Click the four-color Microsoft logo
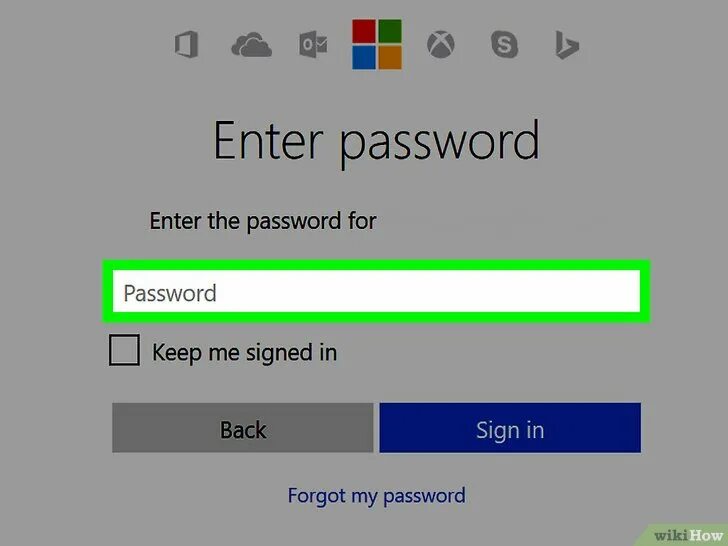The width and height of the screenshot is (728, 546). (x=377, y=44)
